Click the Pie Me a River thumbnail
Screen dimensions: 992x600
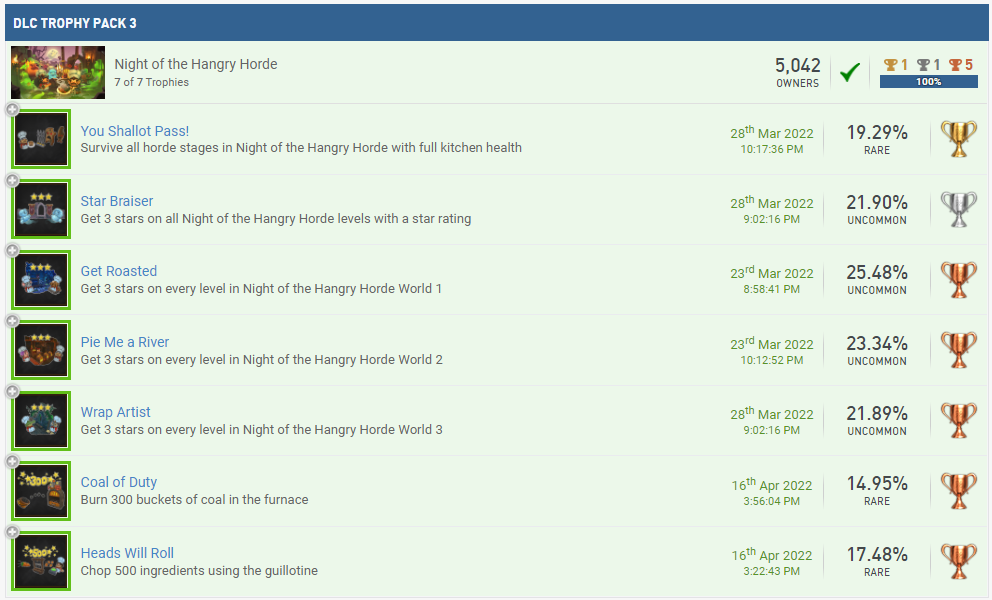[41, 350]
